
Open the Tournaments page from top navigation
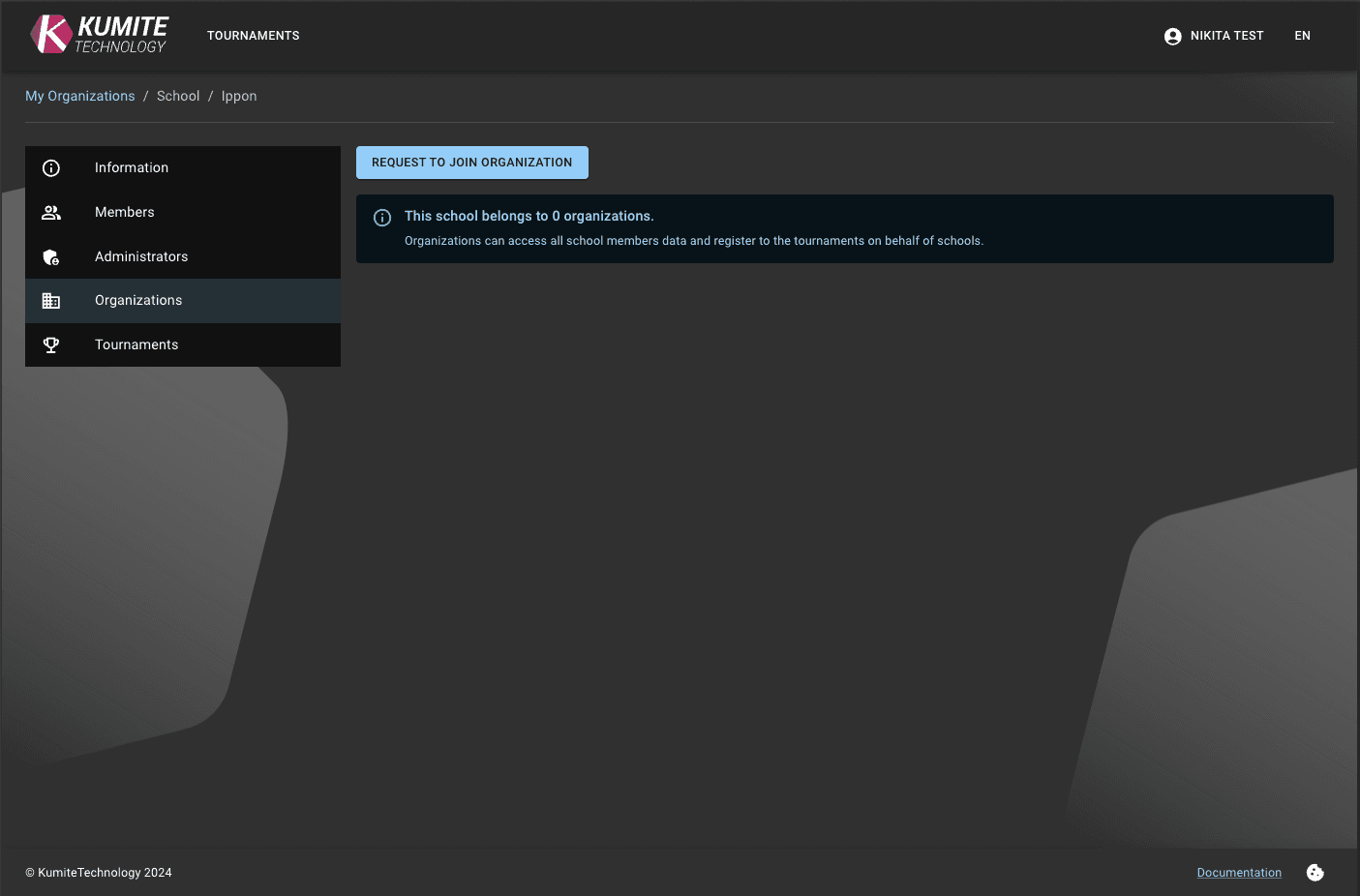253,36
